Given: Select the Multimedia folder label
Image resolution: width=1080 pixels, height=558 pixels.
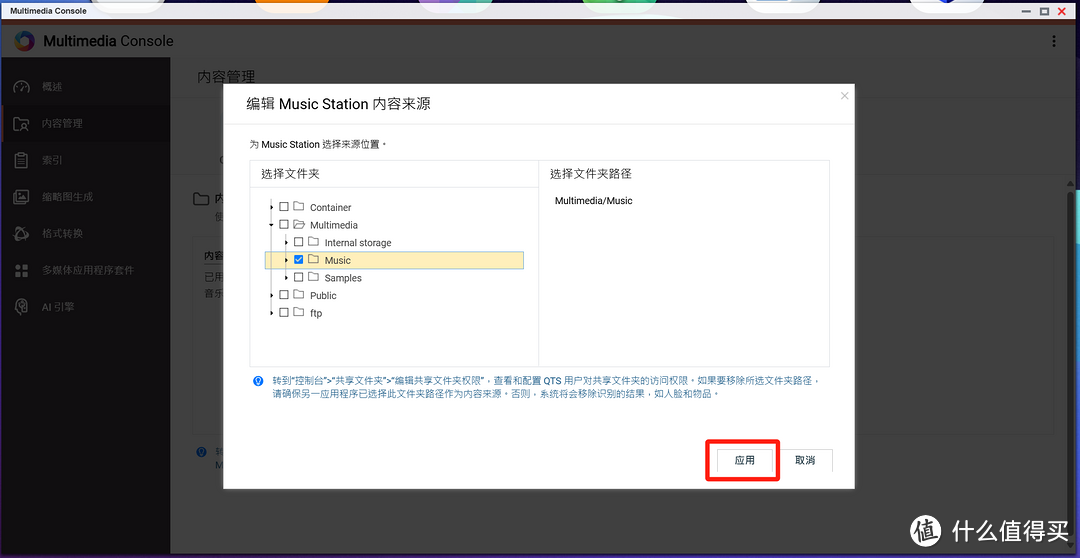Looking at the screenshot, I should point(334,225).
